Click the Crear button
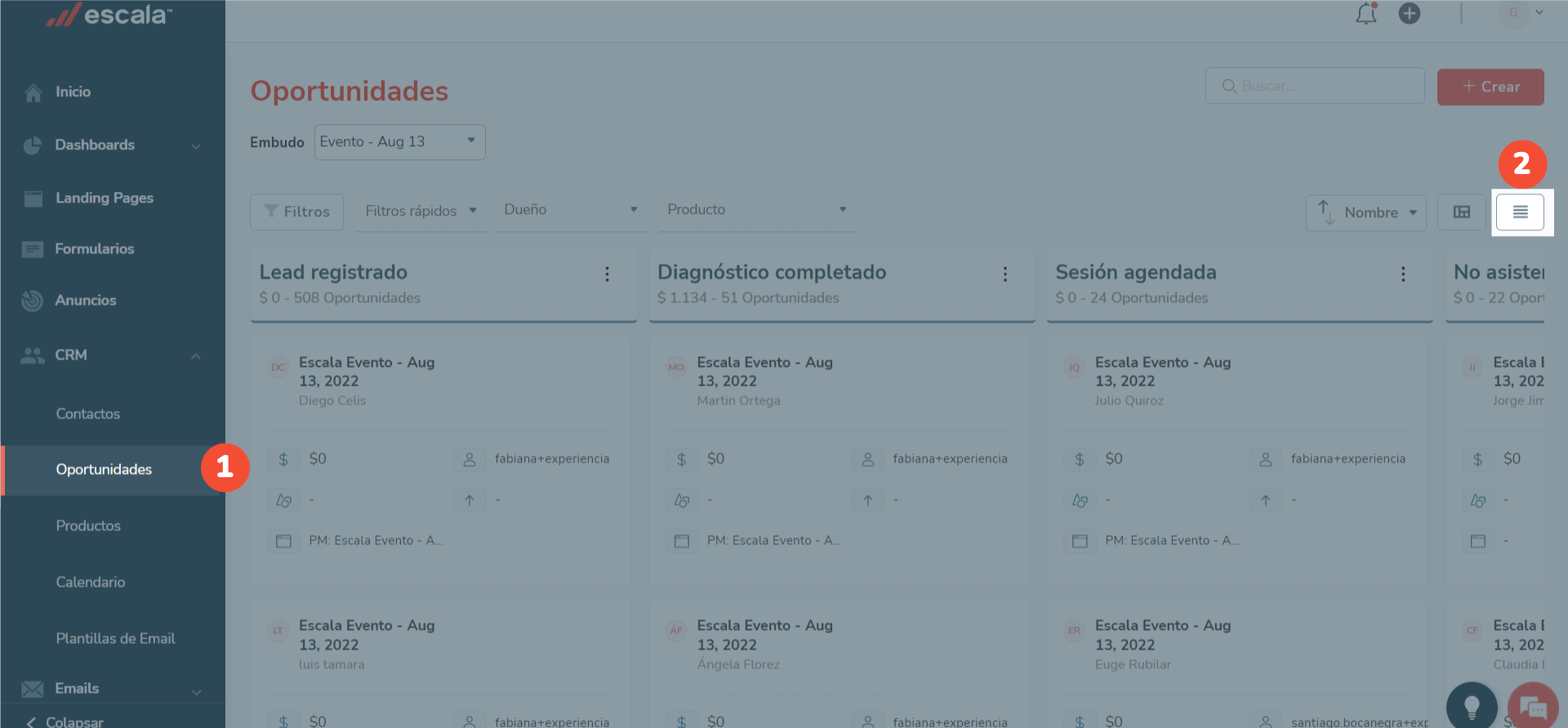Screen dimensions: 1568x728 tap(1490, 87)
